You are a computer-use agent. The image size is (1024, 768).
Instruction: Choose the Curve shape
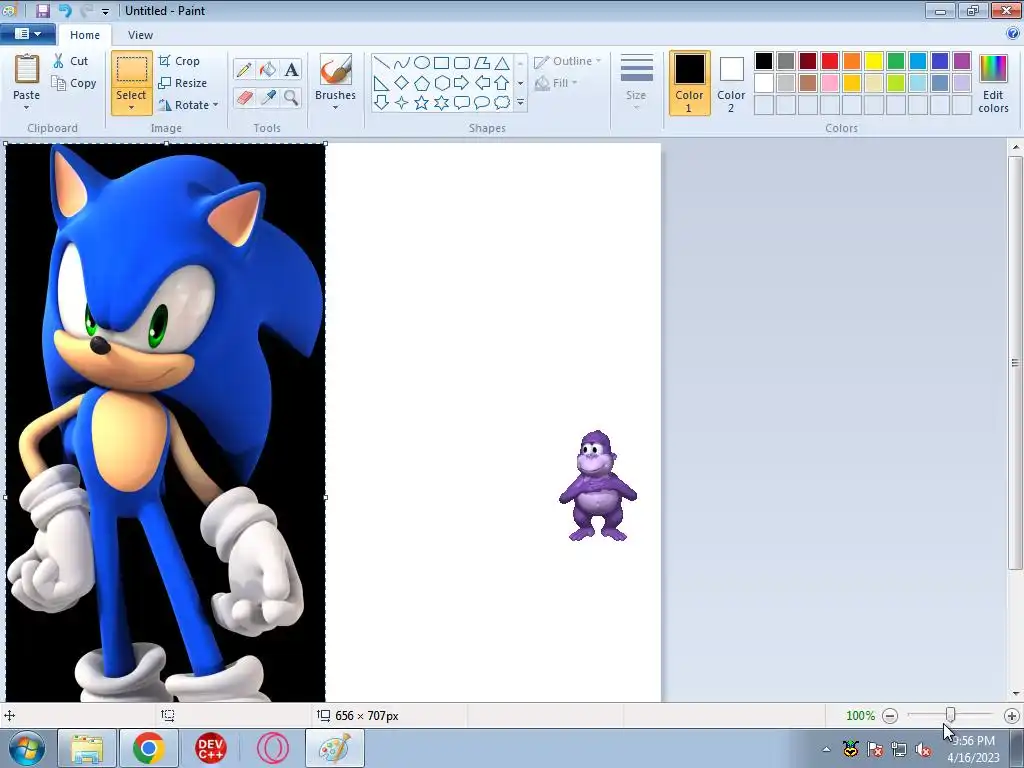[x=402, y=63]
